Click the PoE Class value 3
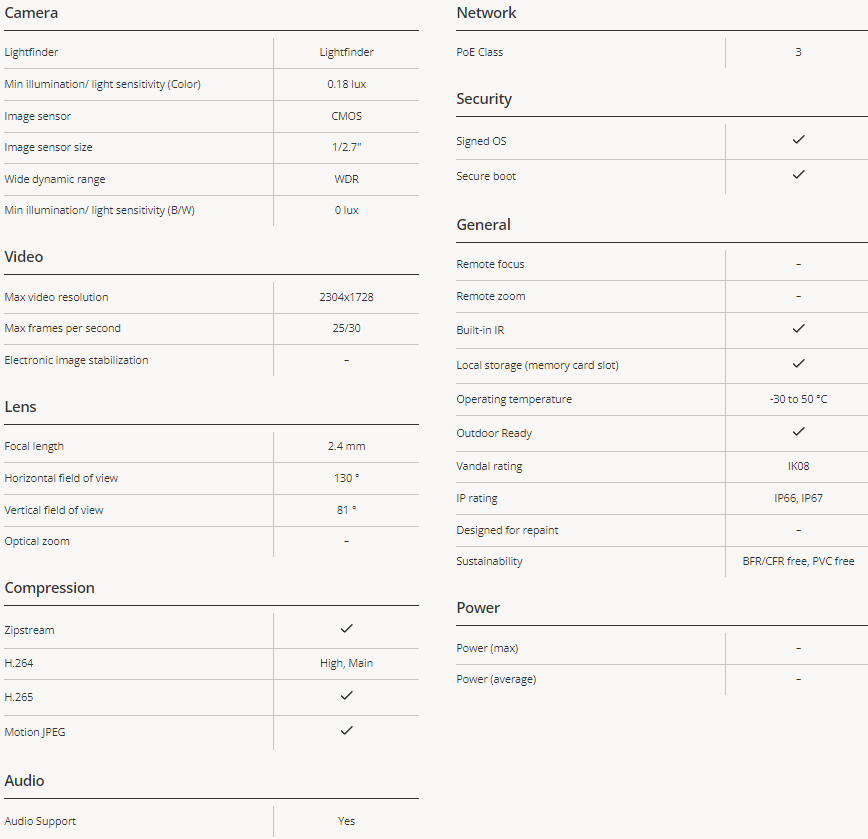The height and width of the screenshot is (839, 868). coord(798,52)
